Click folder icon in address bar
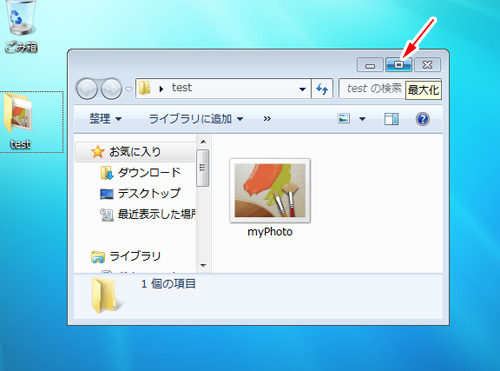 point(145,88)
